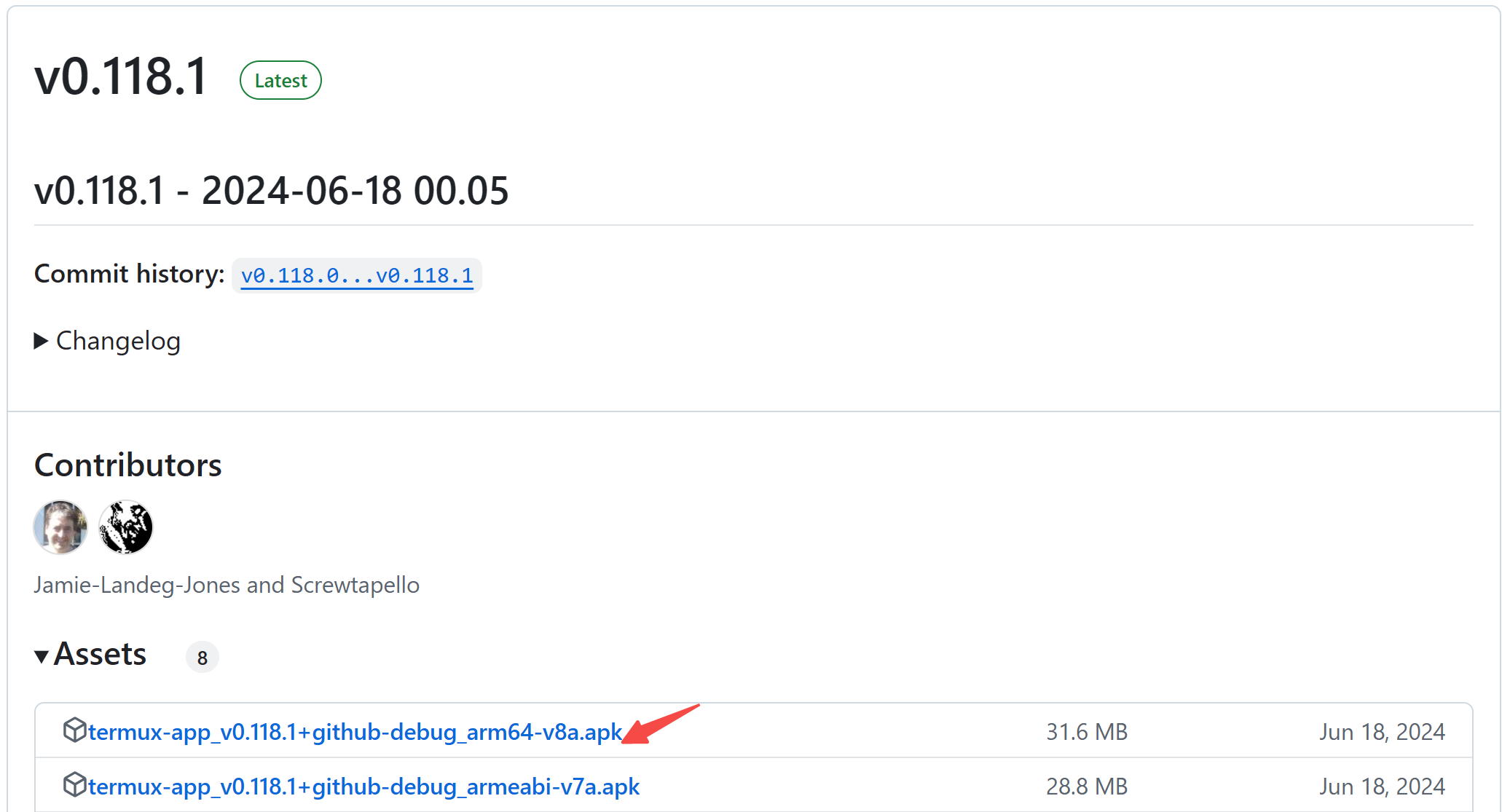The height and width of the screenshot is (812, 1502).
Task: Click the package icon beside the armeabi-v7a apk
Action: pos(74,785)
